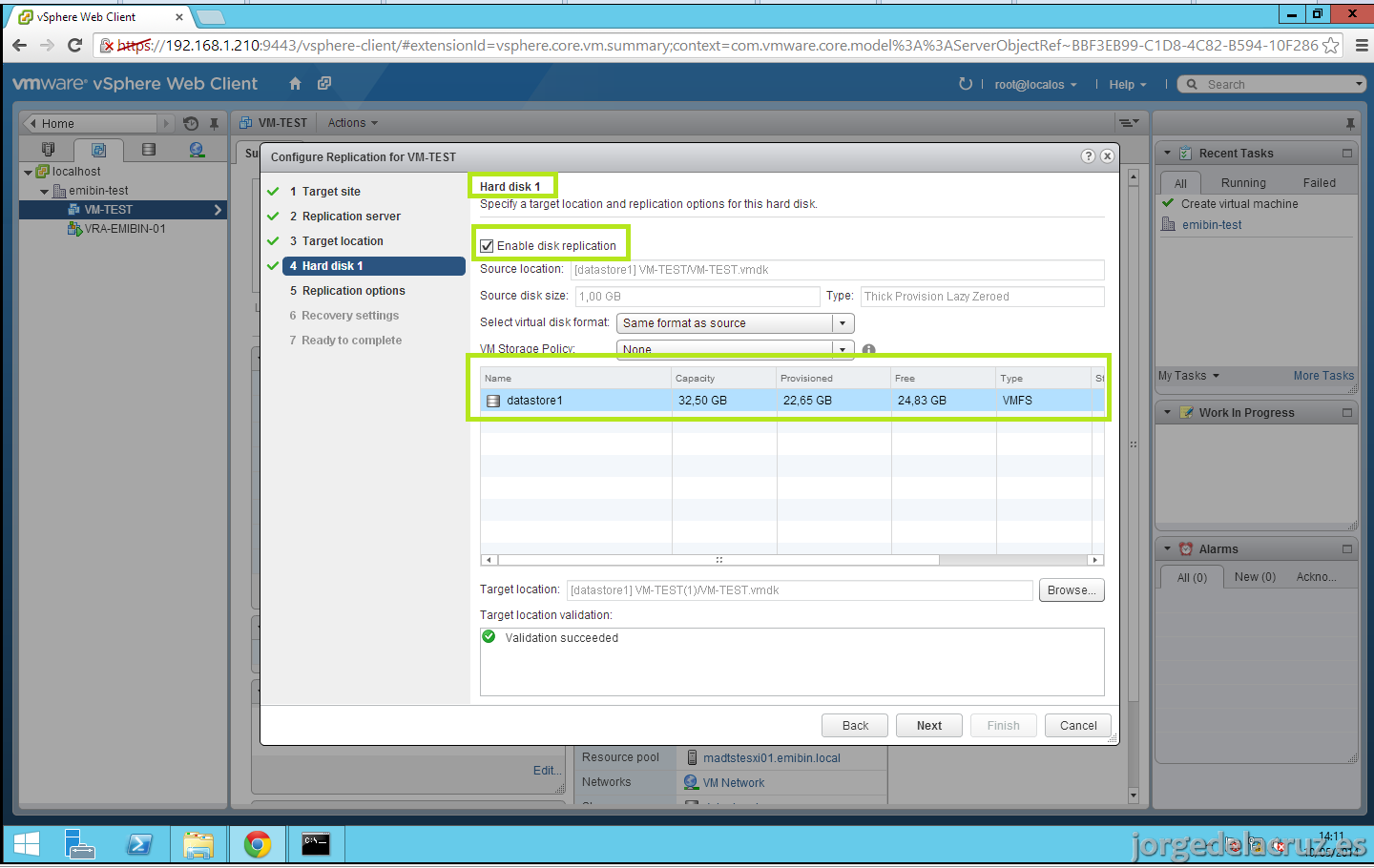Open the Storage navigator view
Image resolution: width=1374 pixels, height=868 pixels.
tap(148, 150)
